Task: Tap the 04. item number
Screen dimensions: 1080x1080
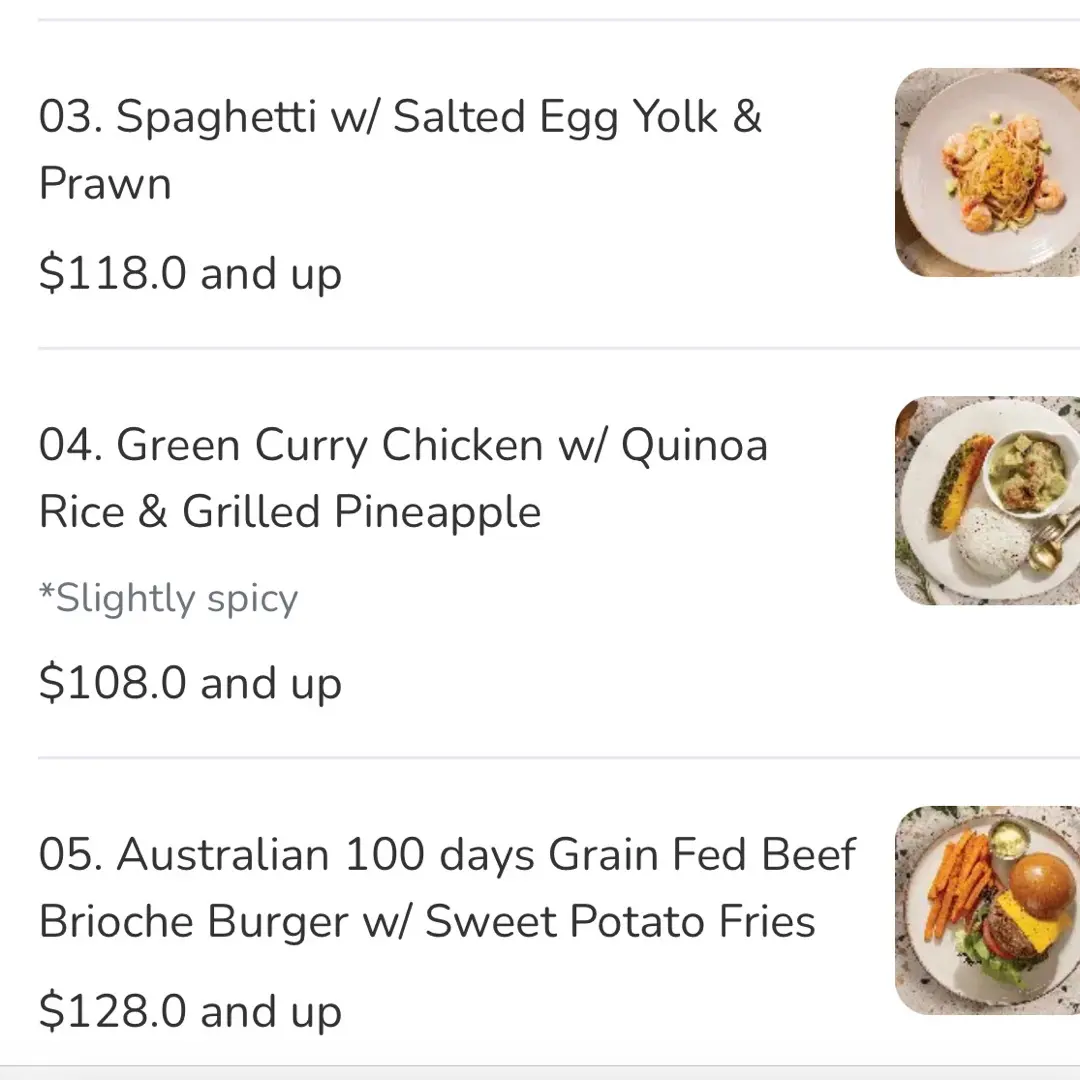Action: pyautogui.click(x=70, y=446)
